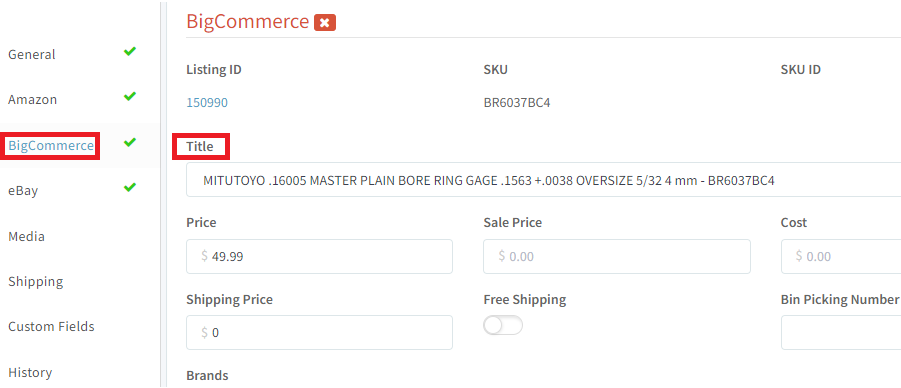This screenshot has height=388, width=901.
Task: Click the green checkmark next to BigCommerce
Action: 130,142
